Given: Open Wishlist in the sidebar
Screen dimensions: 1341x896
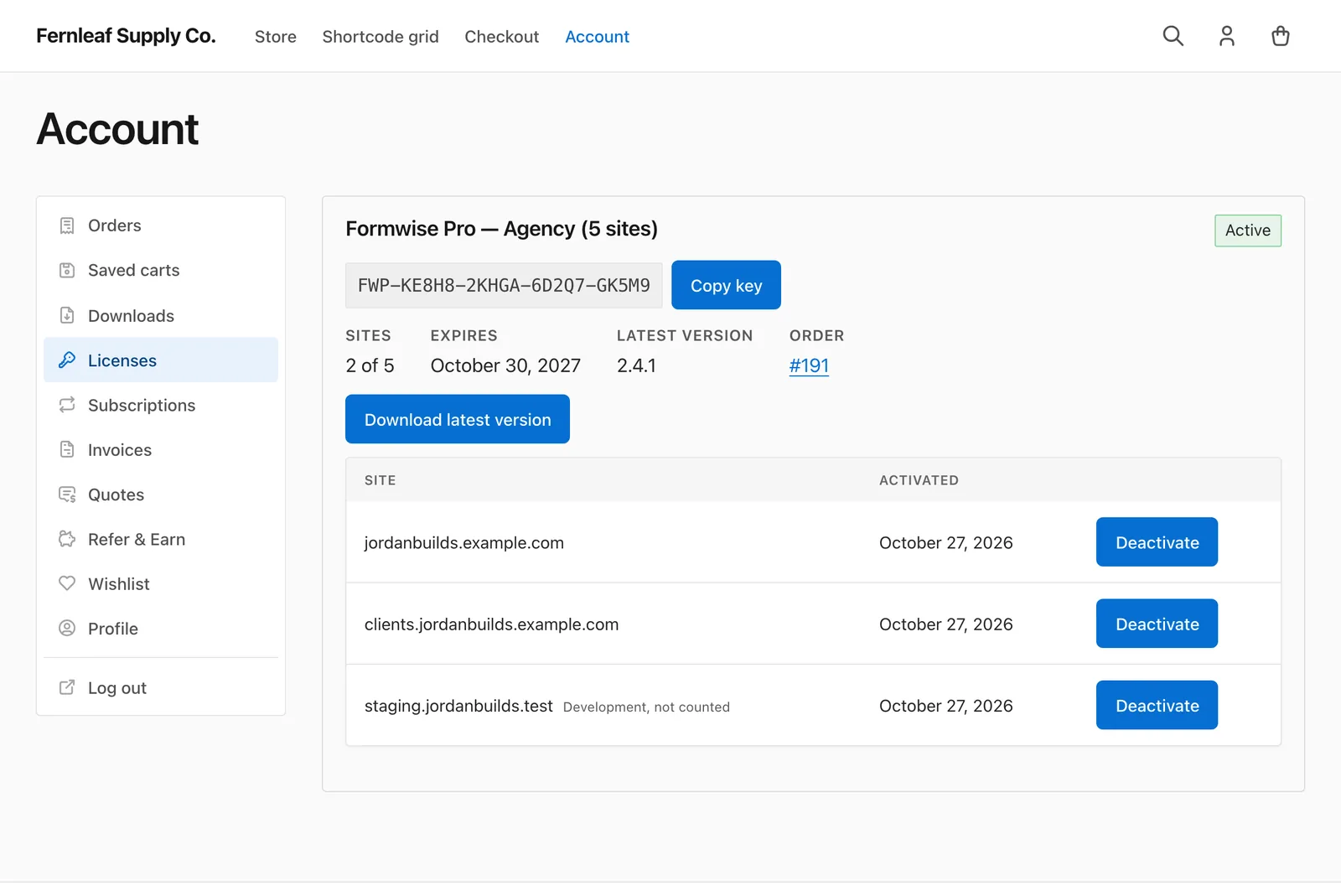Looking at the screenshot, I should tap(161, 583).
